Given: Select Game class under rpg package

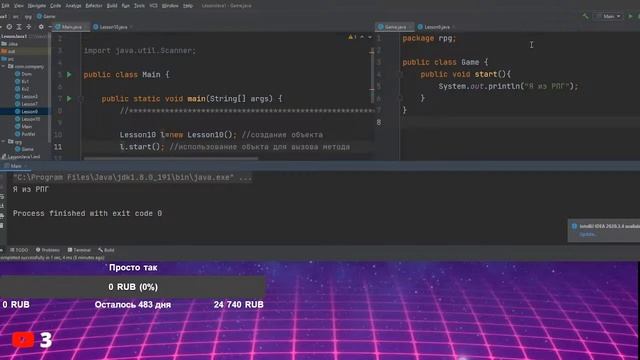Looking at the screenshot, I should [24, 149].
